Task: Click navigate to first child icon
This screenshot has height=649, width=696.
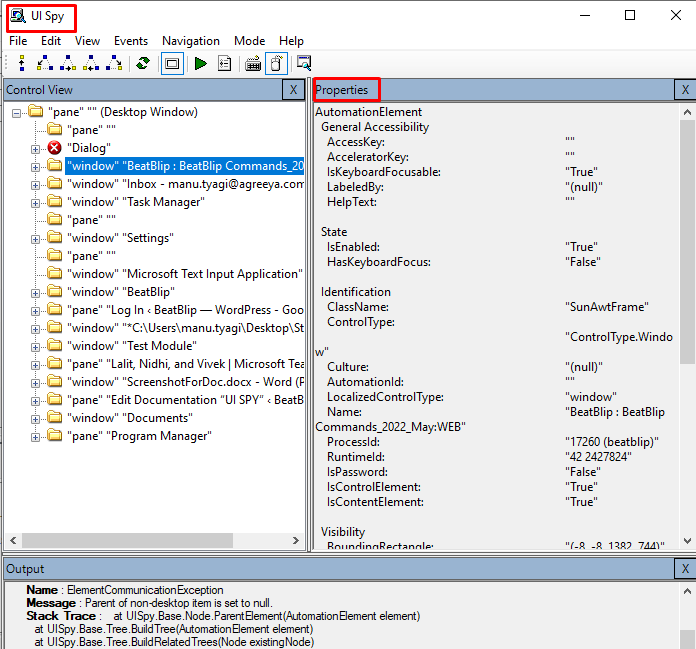Action: click(x=44, y=64)
